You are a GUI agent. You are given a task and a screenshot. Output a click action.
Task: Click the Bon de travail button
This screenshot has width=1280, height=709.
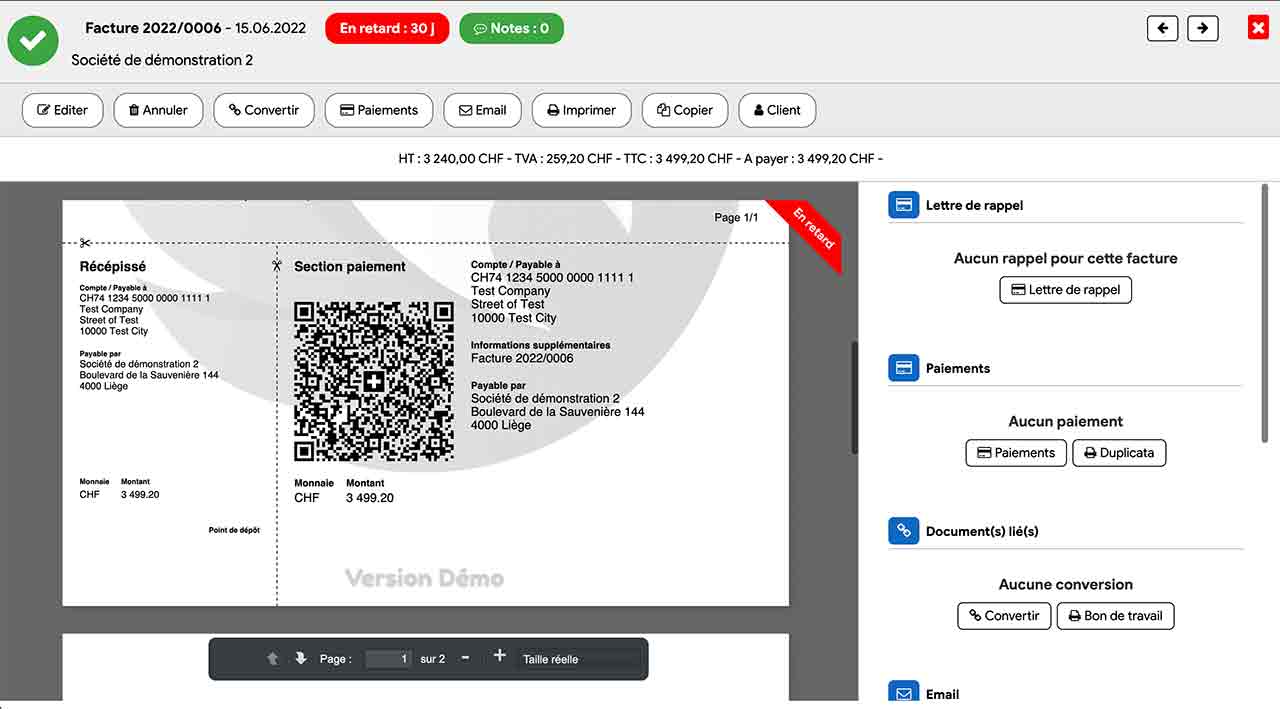click(1115, 616)
